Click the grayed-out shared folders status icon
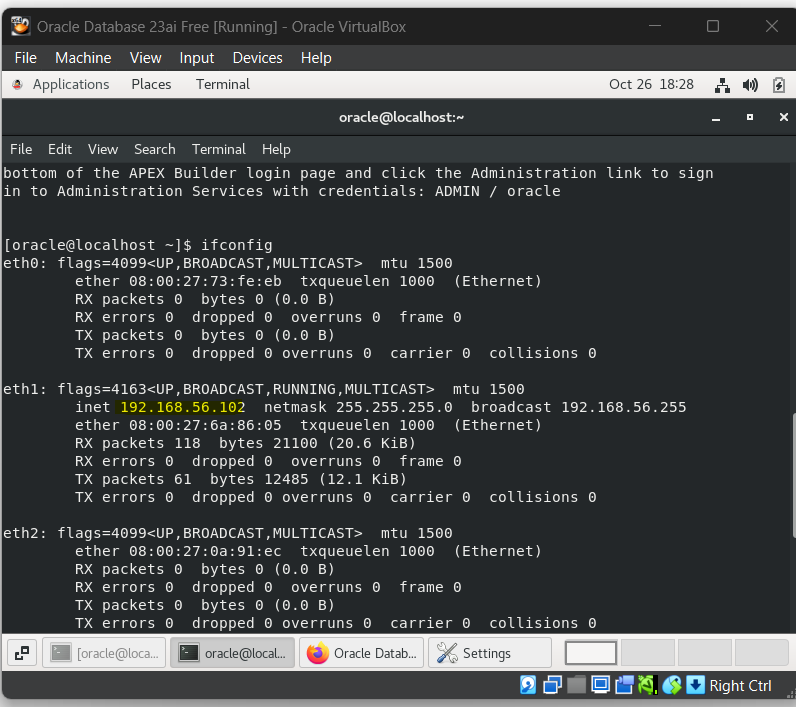 576,685
